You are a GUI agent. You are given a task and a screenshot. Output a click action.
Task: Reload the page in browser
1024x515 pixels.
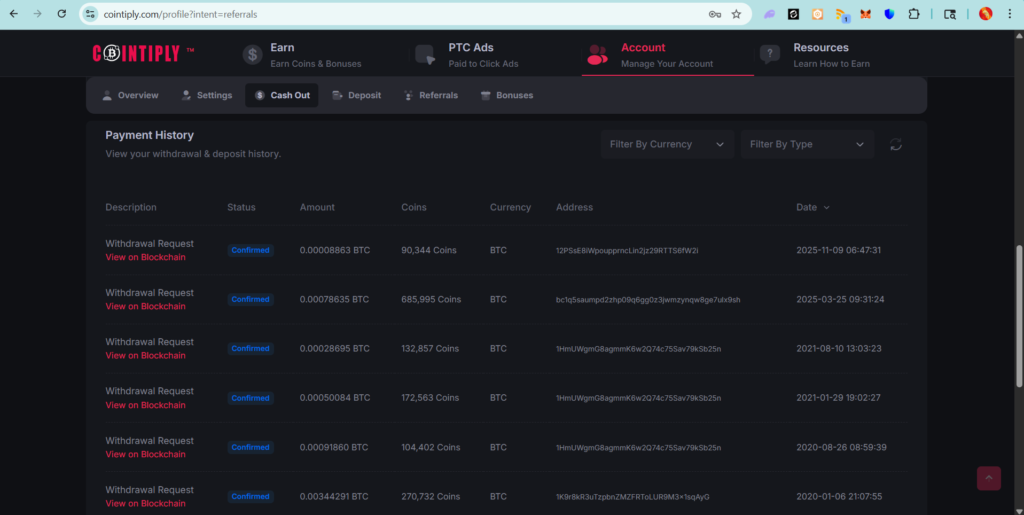62,14
